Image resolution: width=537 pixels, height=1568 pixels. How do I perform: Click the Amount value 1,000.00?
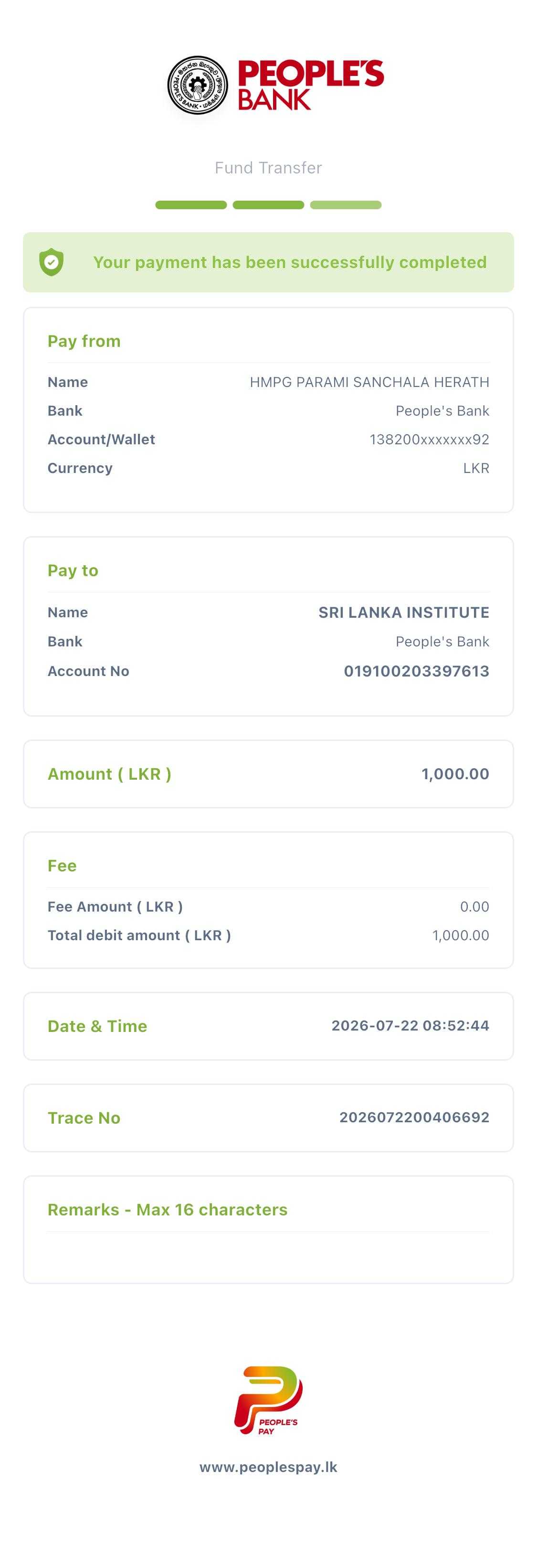(455, 773)
